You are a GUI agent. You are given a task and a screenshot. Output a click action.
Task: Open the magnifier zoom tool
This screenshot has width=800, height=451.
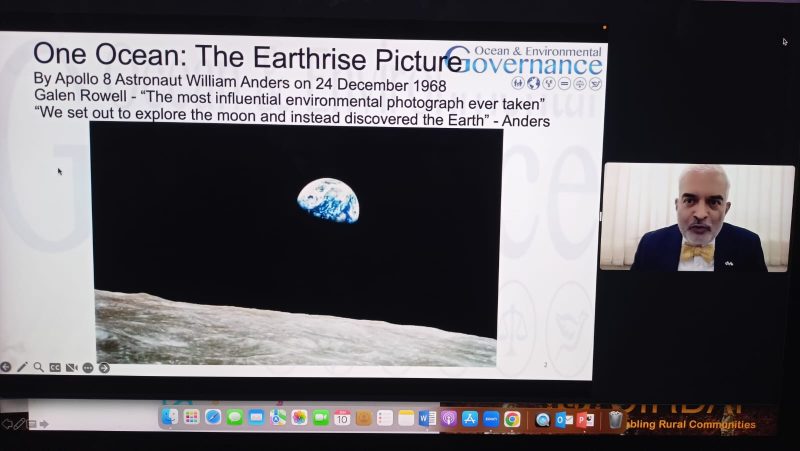point(38,367)
